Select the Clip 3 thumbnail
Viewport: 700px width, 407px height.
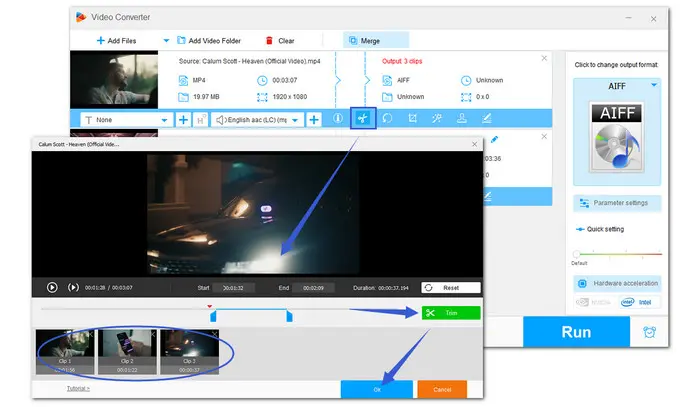(x=189, y=352)
